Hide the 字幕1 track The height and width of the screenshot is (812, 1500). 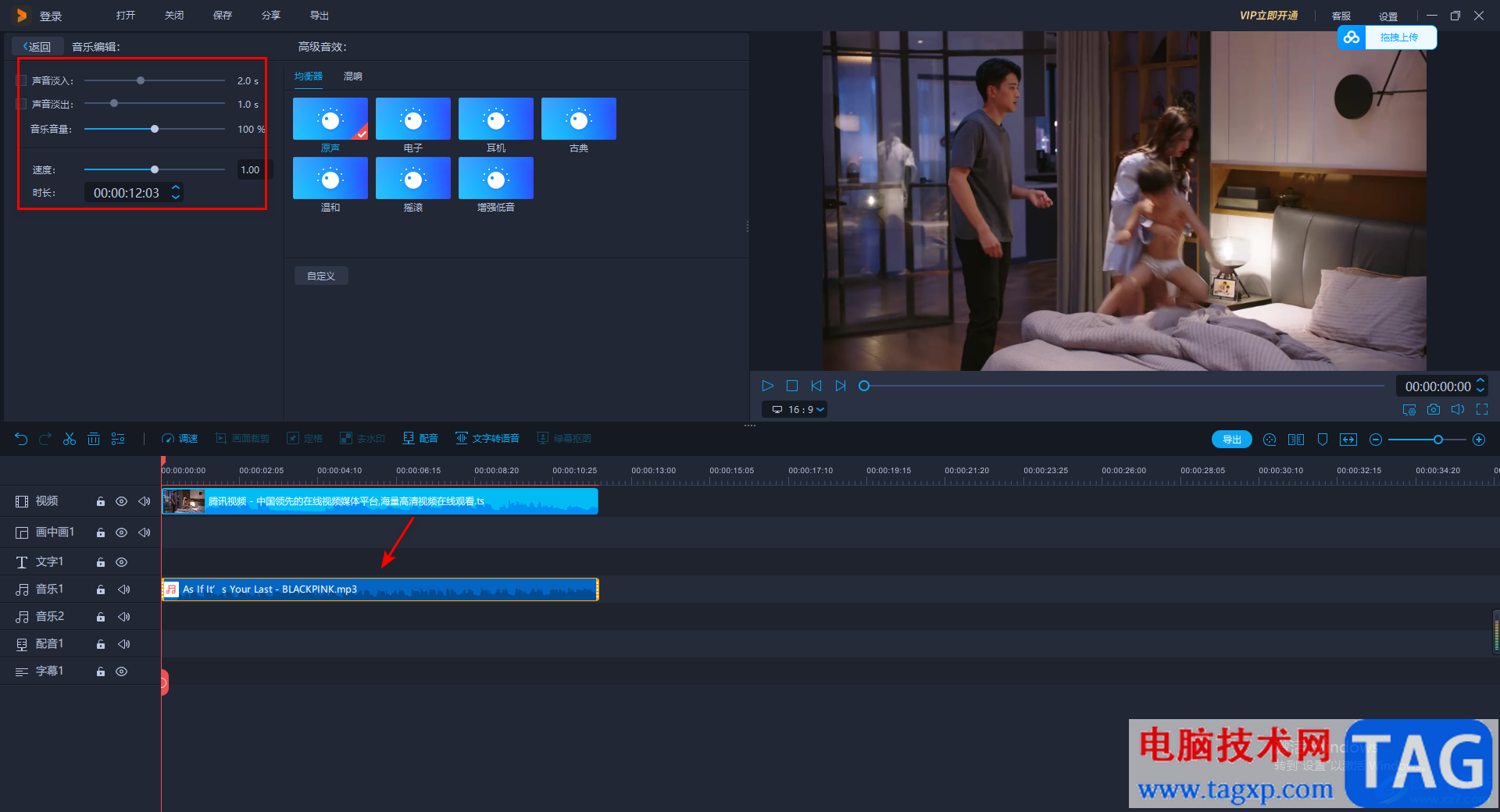pos(122,671)
